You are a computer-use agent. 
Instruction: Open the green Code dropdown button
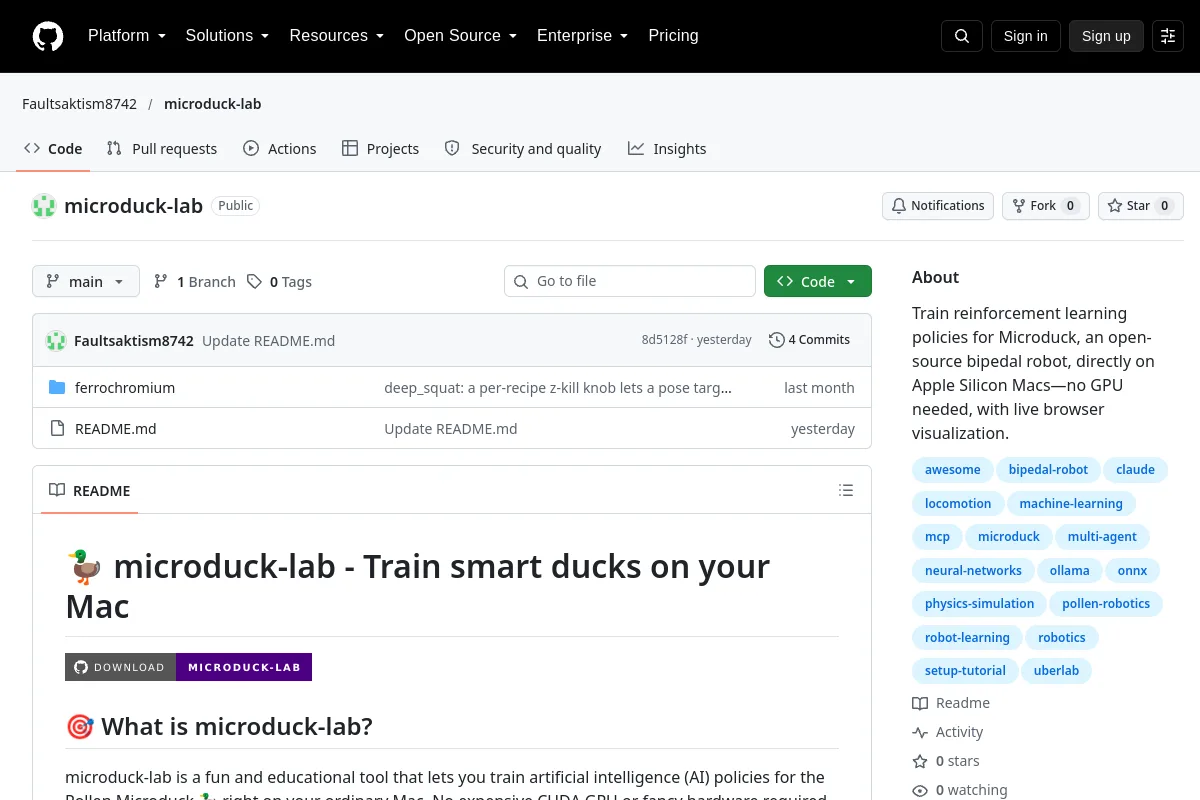818,282
